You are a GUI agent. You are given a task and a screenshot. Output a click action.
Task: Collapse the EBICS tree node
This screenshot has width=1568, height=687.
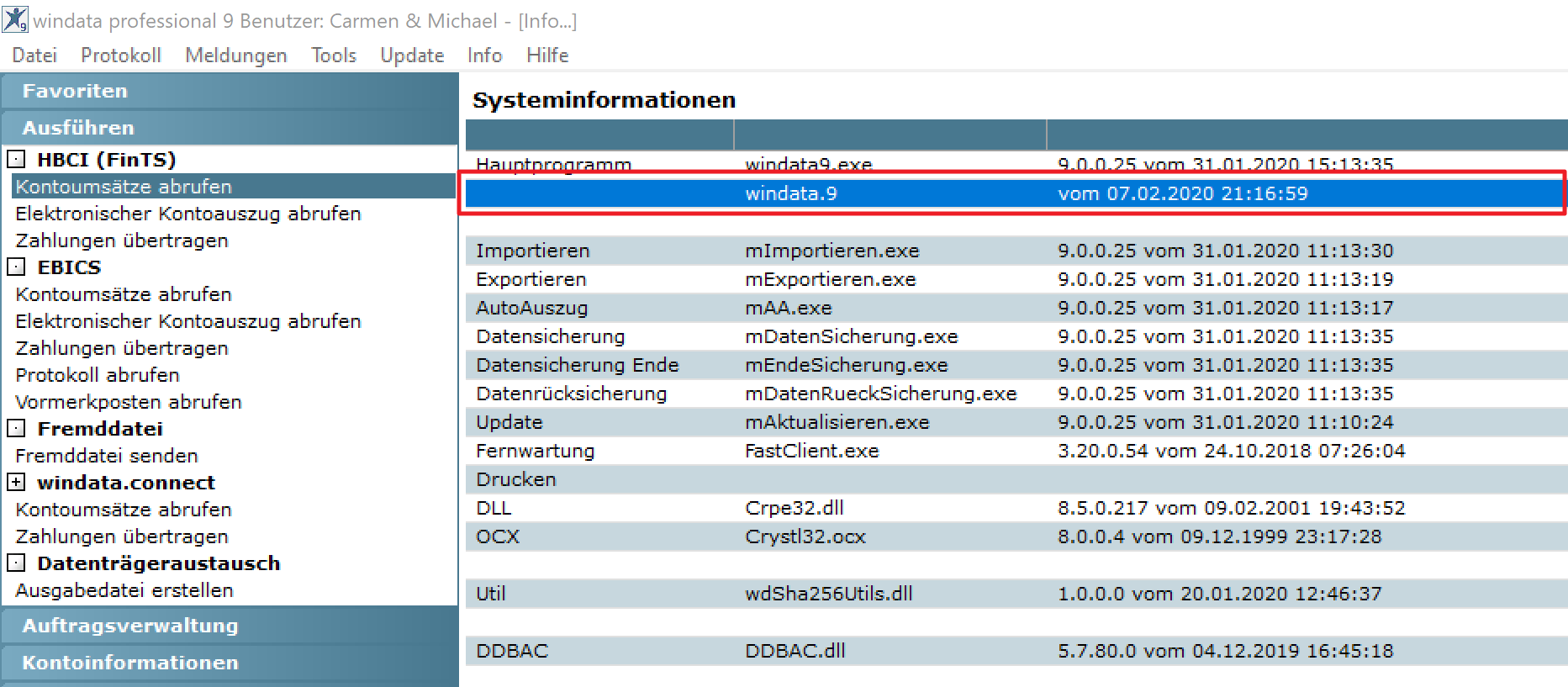[16, 267]
